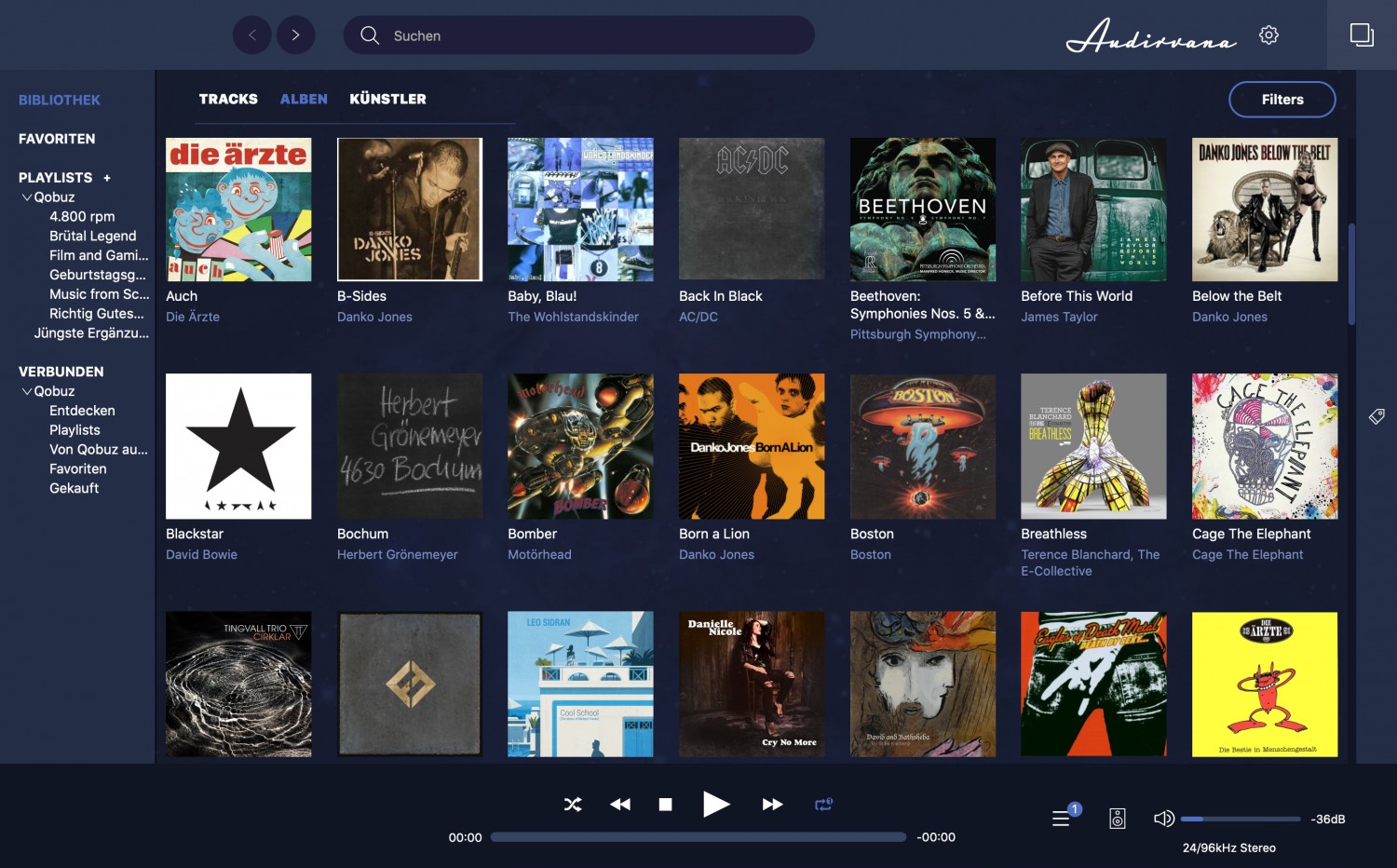Screen dimensions: 1397x868
Task: Open the Film and Gami... playlist
Action: click(x=99, y=255)
